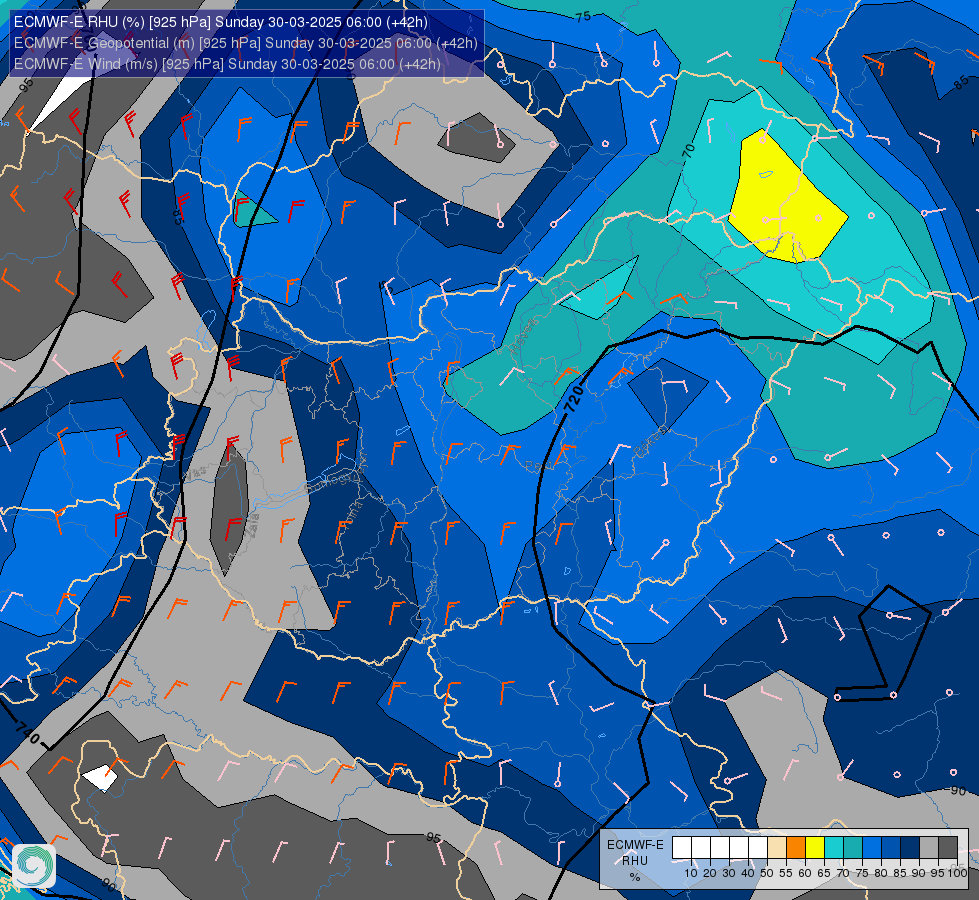
Task: Pick the light gray 90–95% legend swatch
Action: [929, 848]
